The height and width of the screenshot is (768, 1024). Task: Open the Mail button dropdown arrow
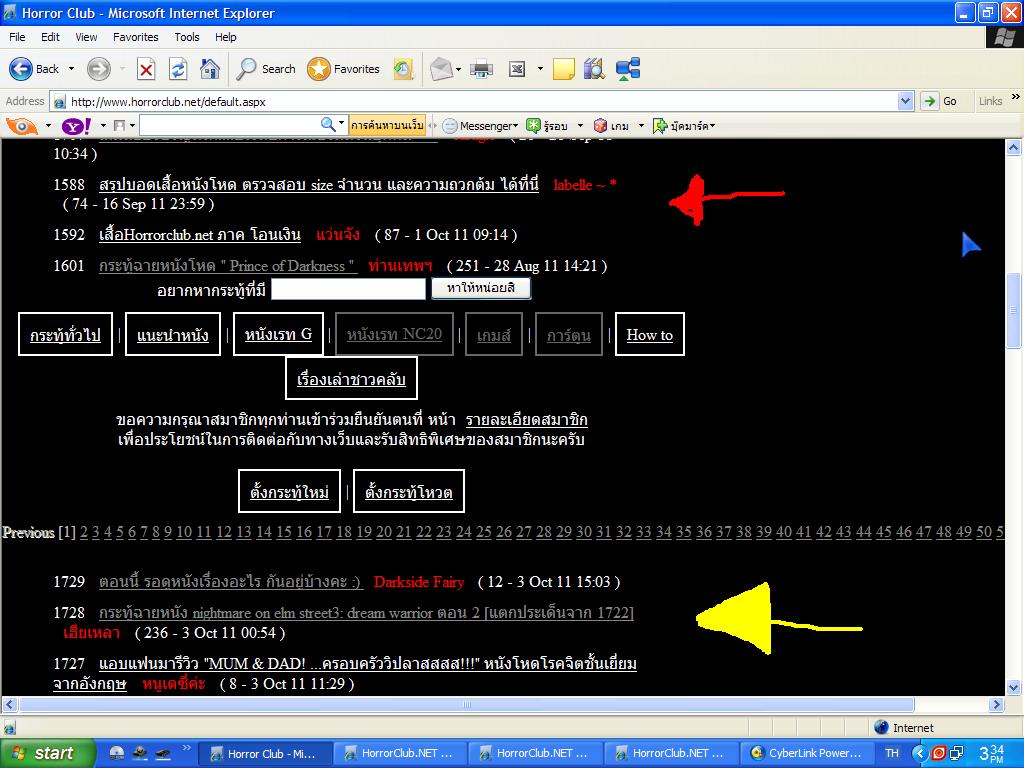pyautogui.click(x=458, y=69)
